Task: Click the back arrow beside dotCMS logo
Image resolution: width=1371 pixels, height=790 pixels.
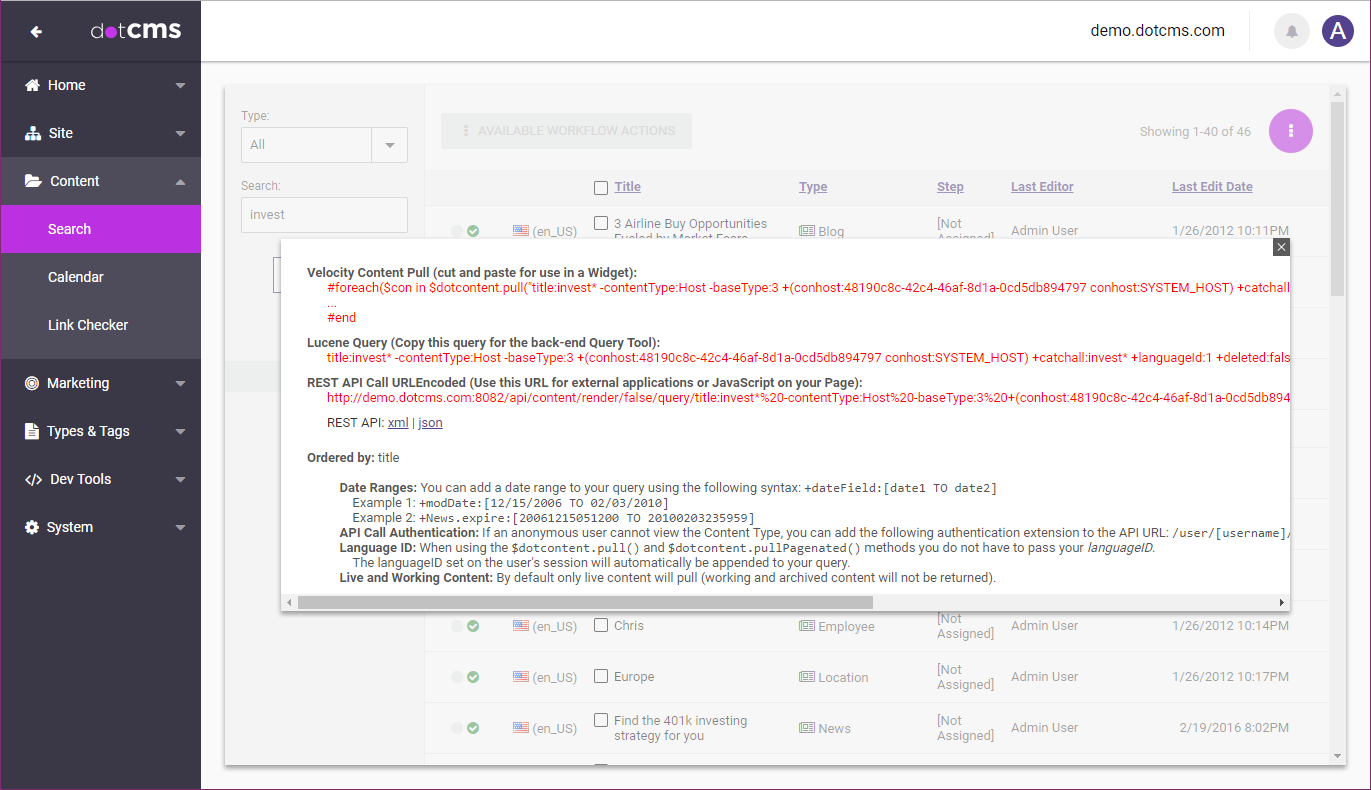Action: point(36,31)
